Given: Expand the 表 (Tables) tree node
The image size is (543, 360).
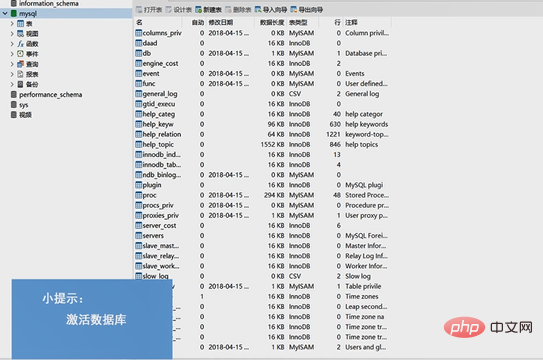Looking at the screenshot, I should [12, 24].
